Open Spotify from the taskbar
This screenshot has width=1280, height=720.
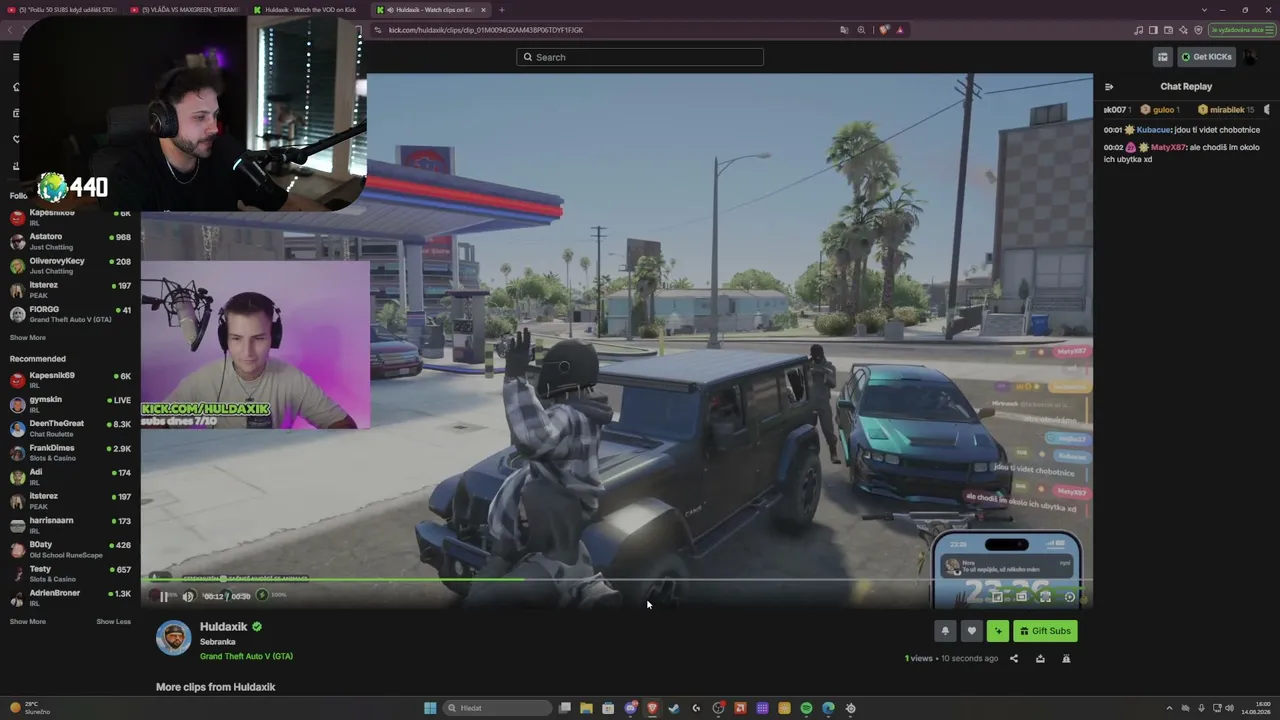806,708
